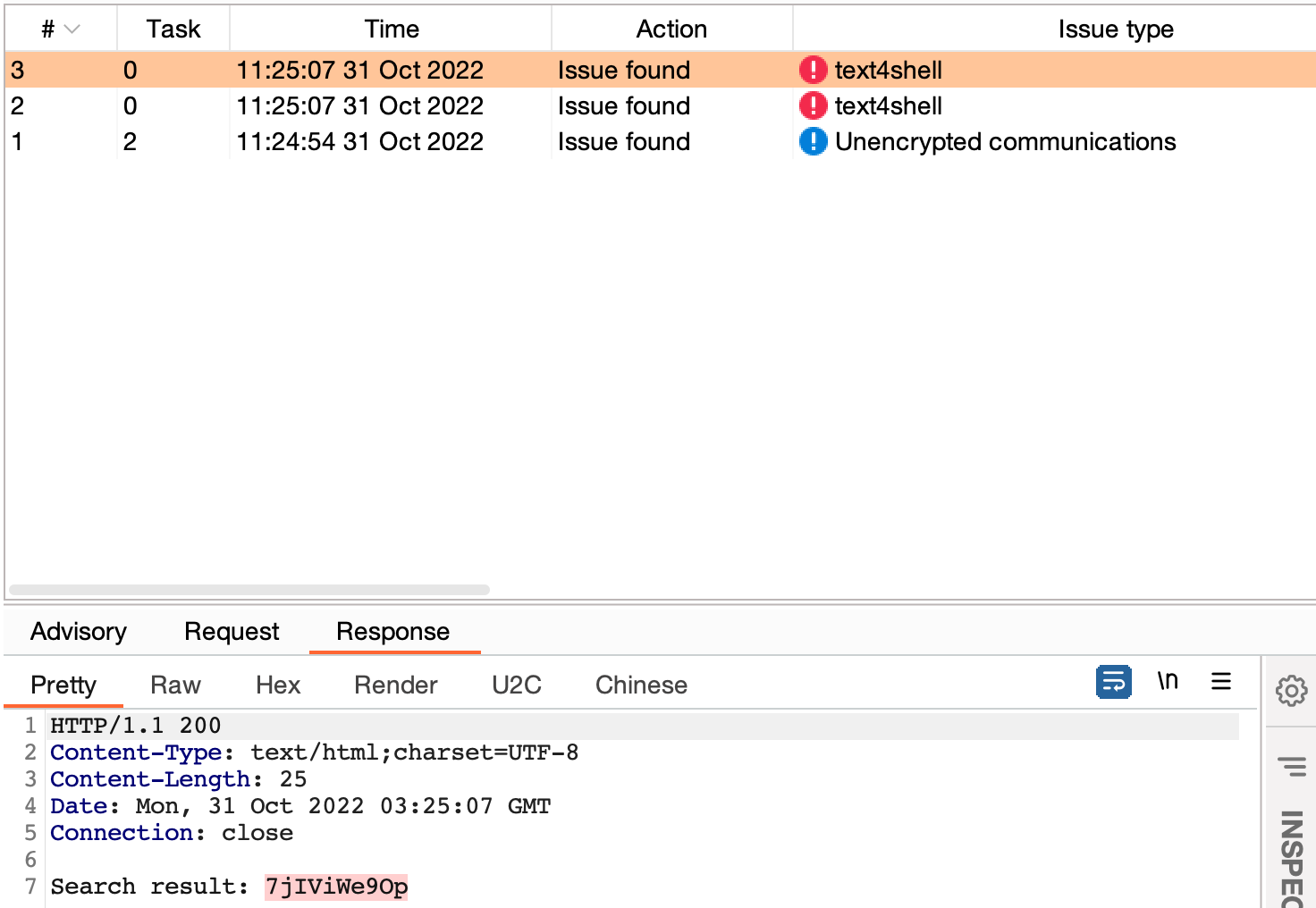1316x908 pixels.
Task: Open Inspector settings gear icon
Action: (x=1291, y=690)
